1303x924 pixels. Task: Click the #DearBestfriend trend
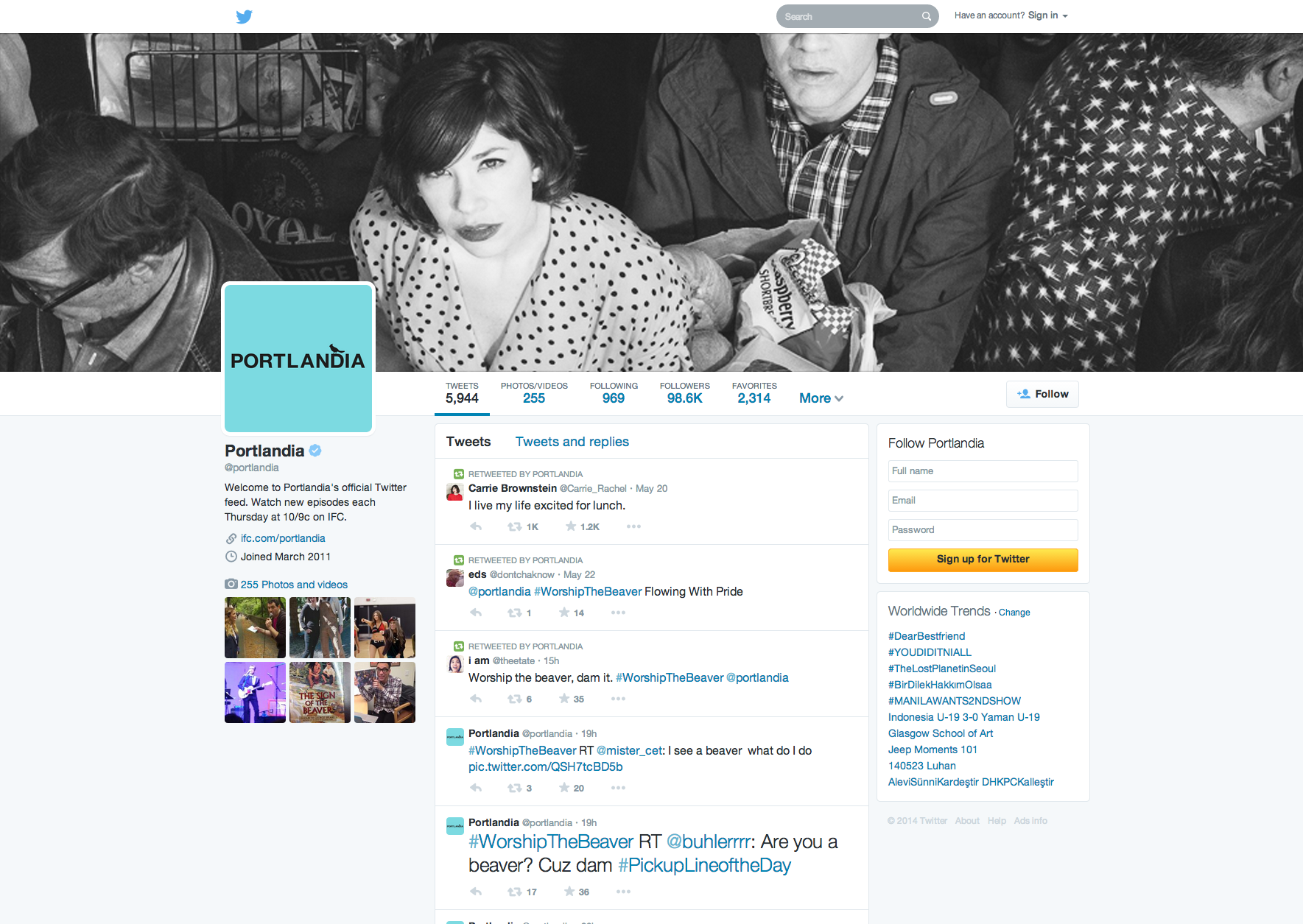pyautogui.click(x=926, y=636)
